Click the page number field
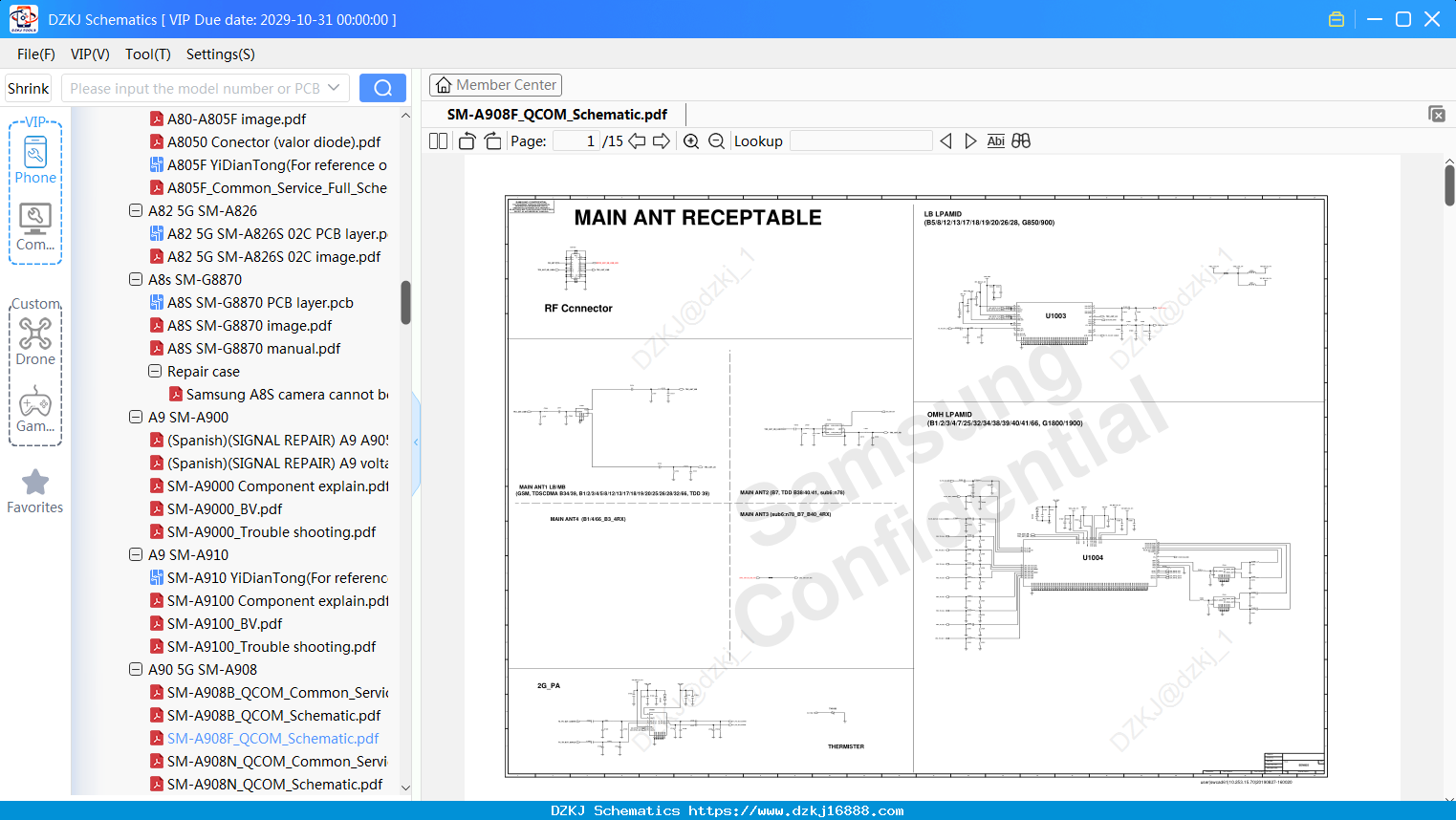The width and height of the screenshot is (1456, 820). pyautogui.click(x=576, y=141)
